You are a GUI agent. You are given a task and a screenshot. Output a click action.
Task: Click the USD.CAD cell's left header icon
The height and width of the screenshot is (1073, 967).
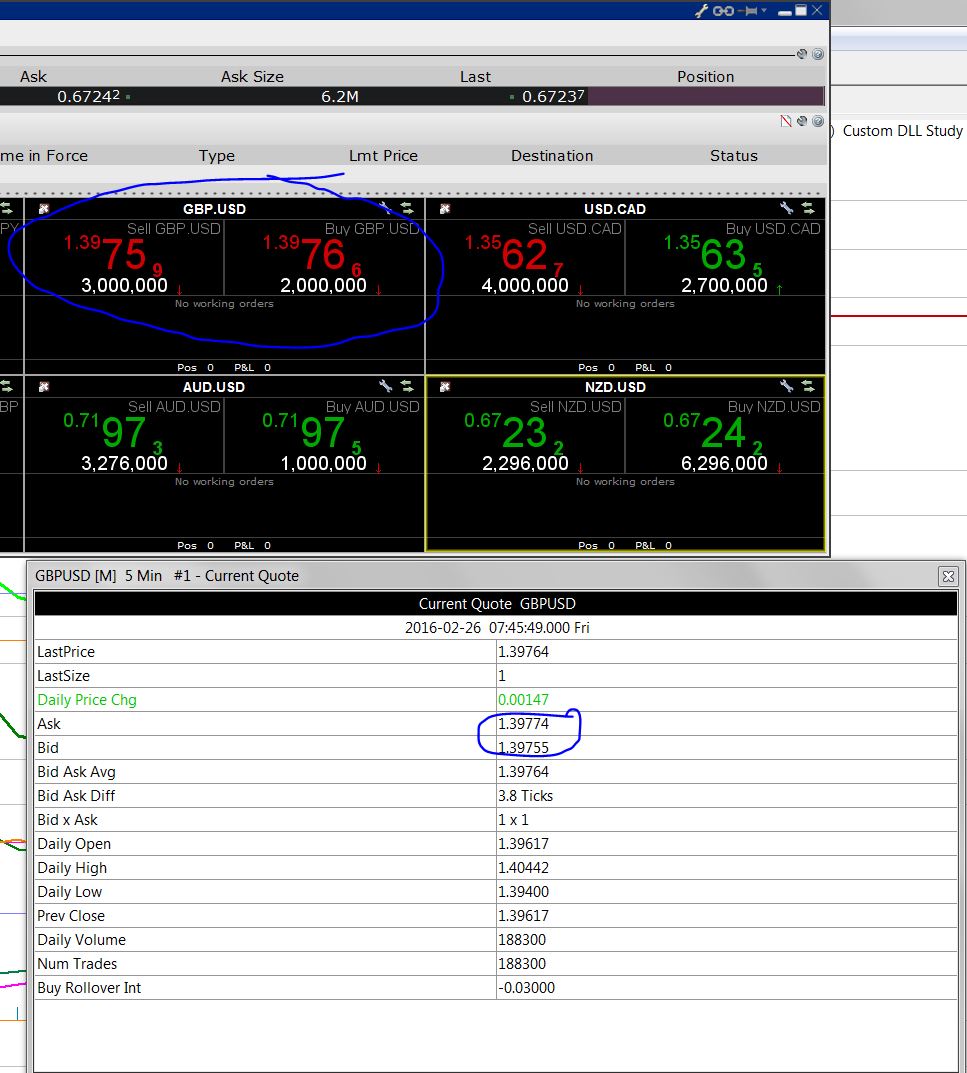click(x=445, y=209)
